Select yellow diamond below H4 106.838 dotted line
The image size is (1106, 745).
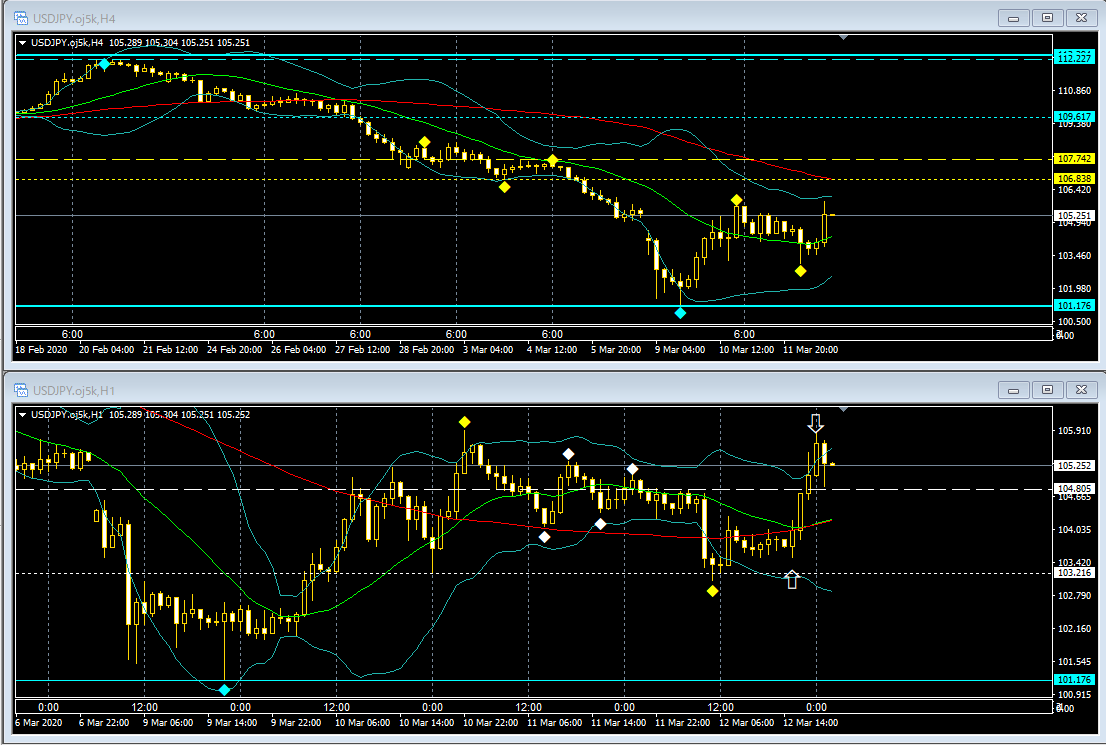click(x=504, y=187)
